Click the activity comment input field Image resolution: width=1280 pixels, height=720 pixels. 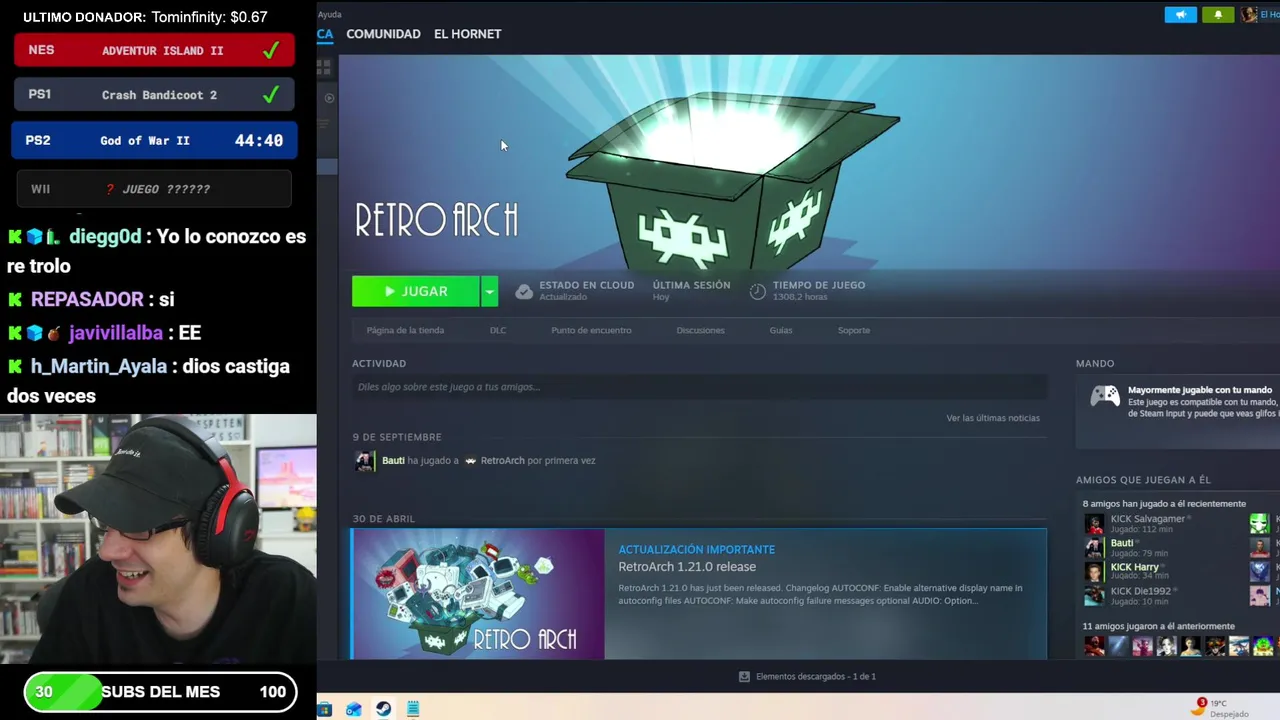point(699,387)
